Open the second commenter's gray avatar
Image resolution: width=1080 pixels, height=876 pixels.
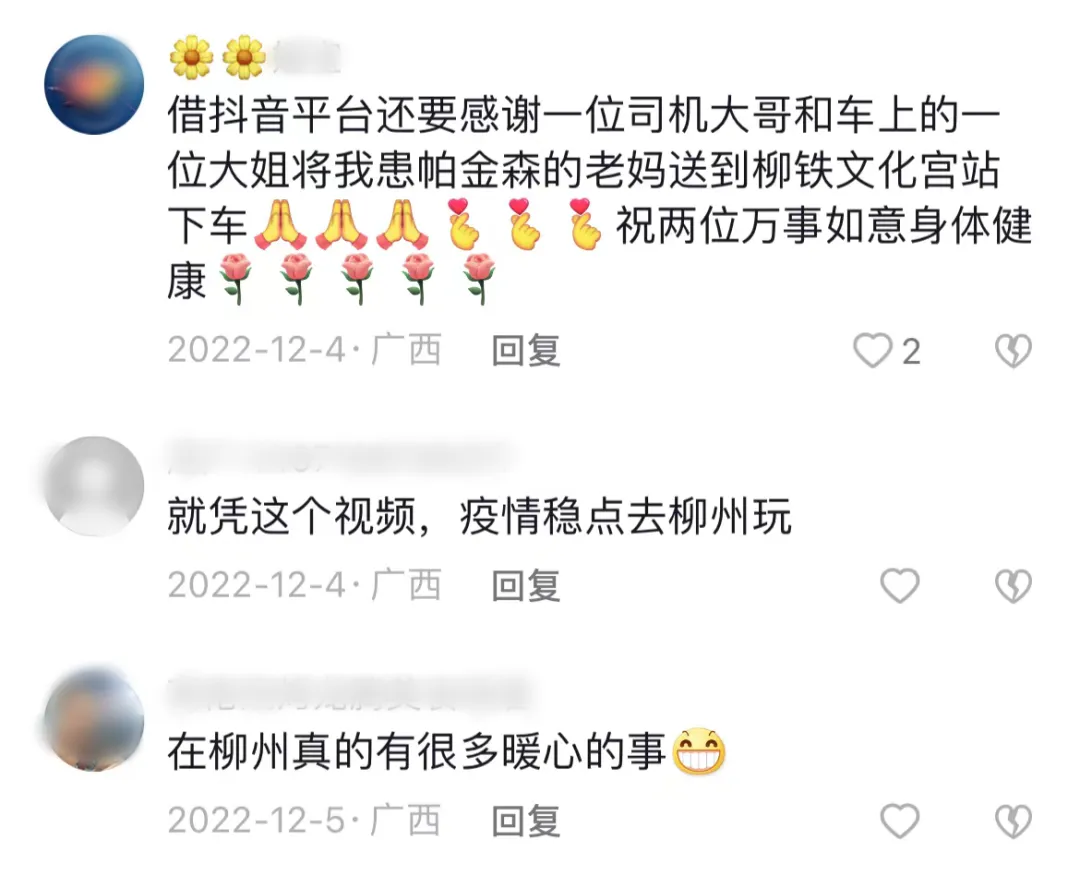tap(94, 486)
